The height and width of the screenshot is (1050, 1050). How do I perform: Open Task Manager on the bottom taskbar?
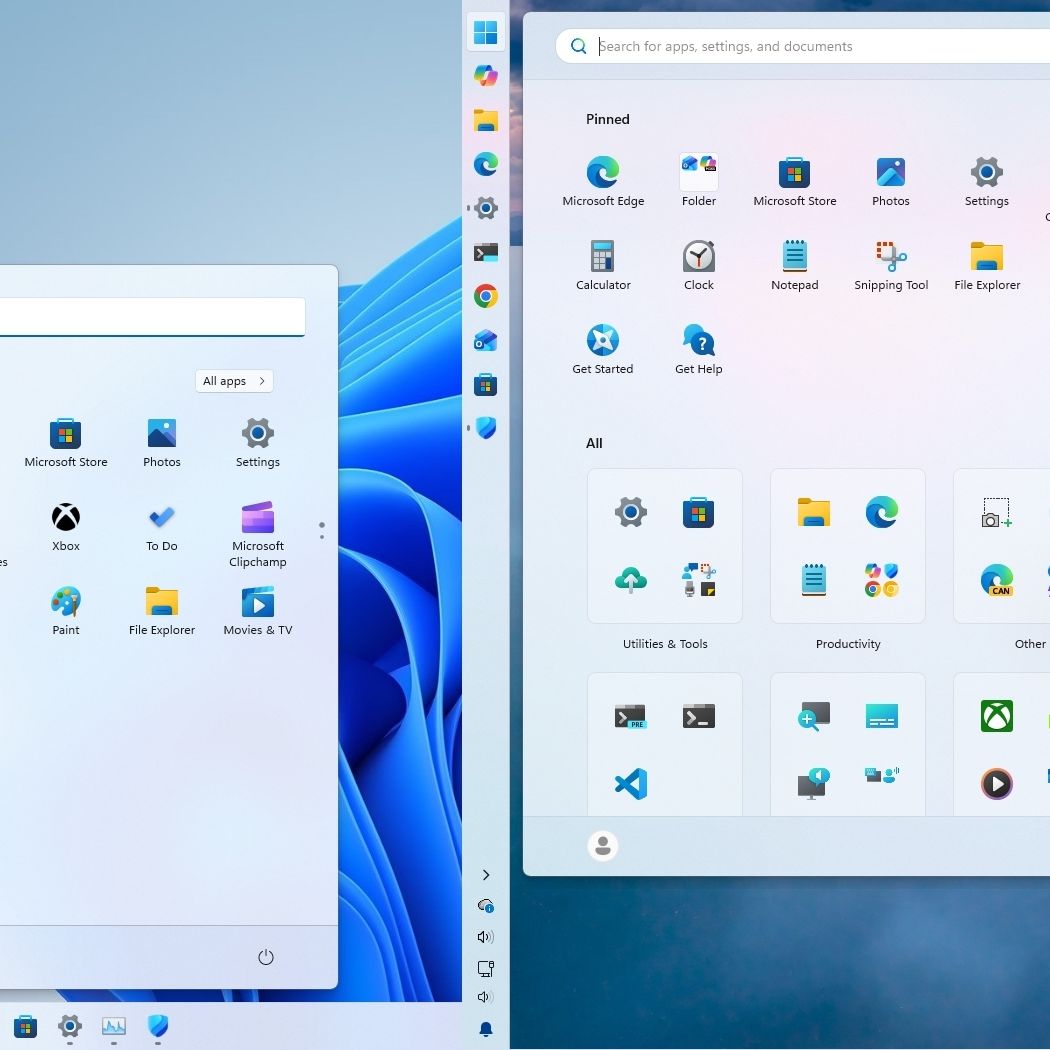point(114,1026)
